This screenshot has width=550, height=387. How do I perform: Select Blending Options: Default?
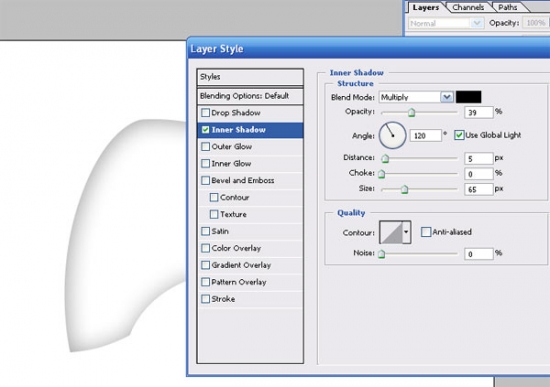coord(250,96)
